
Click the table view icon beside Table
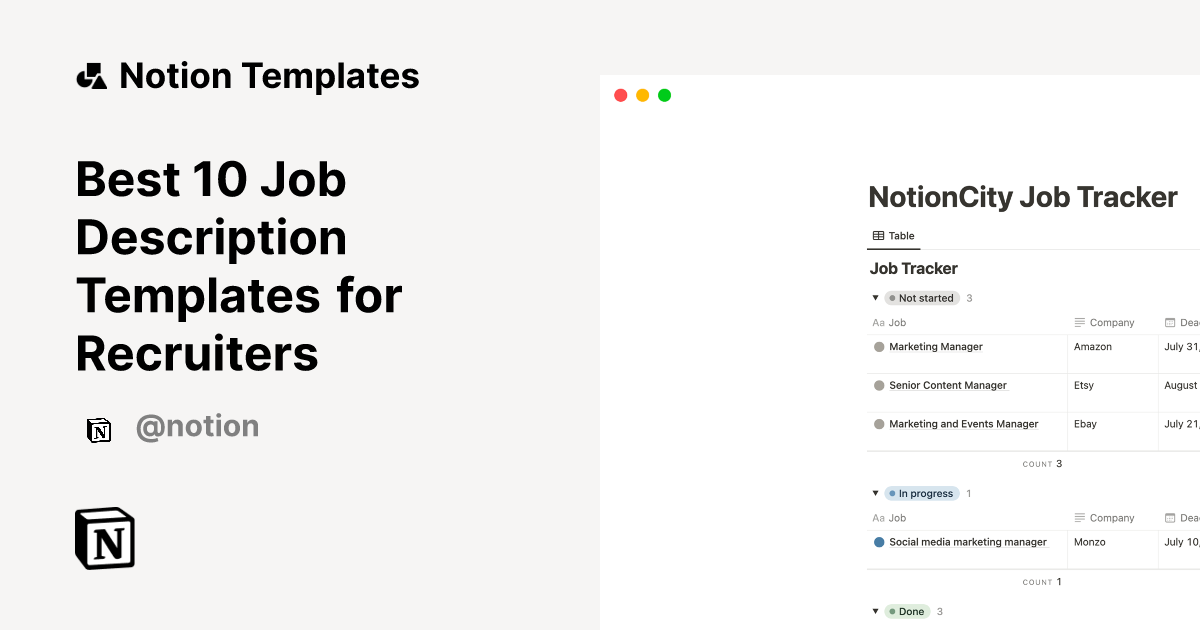coord(877,235)
